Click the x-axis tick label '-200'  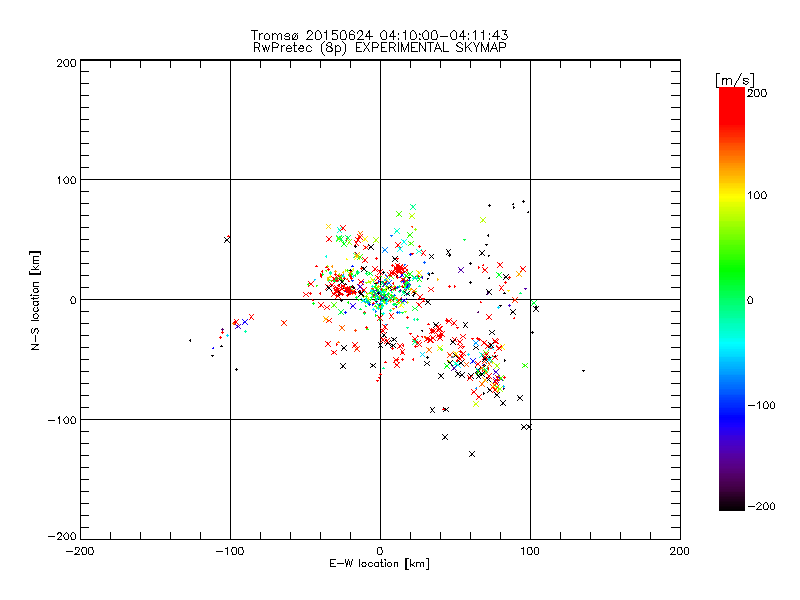[80, 551]
